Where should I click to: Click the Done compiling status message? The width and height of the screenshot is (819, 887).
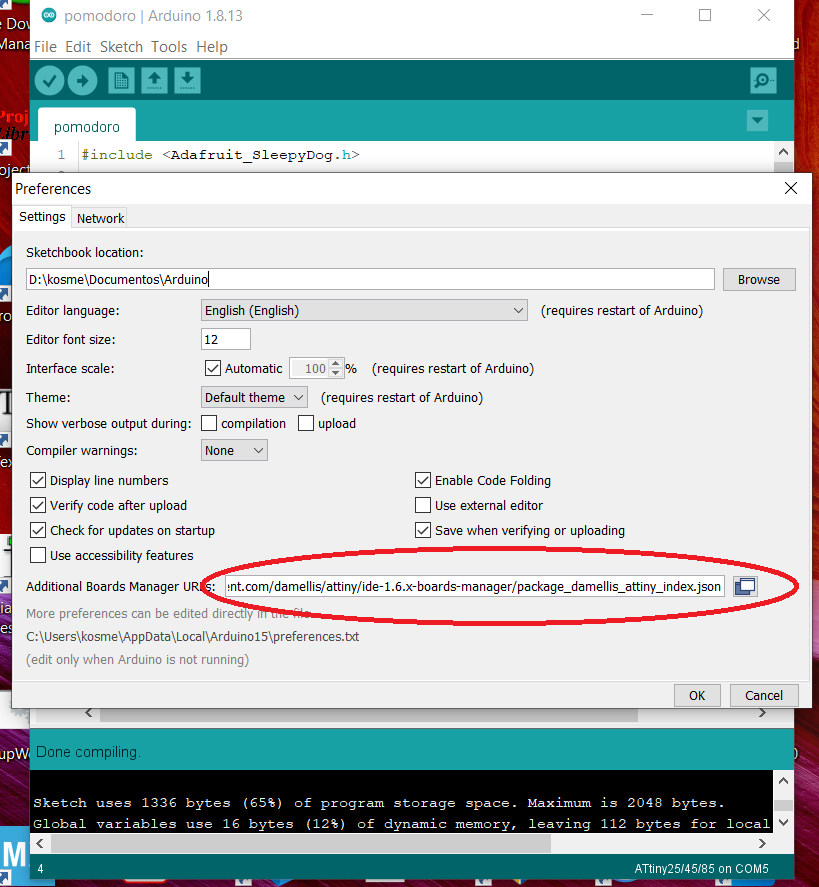point(88,752)
